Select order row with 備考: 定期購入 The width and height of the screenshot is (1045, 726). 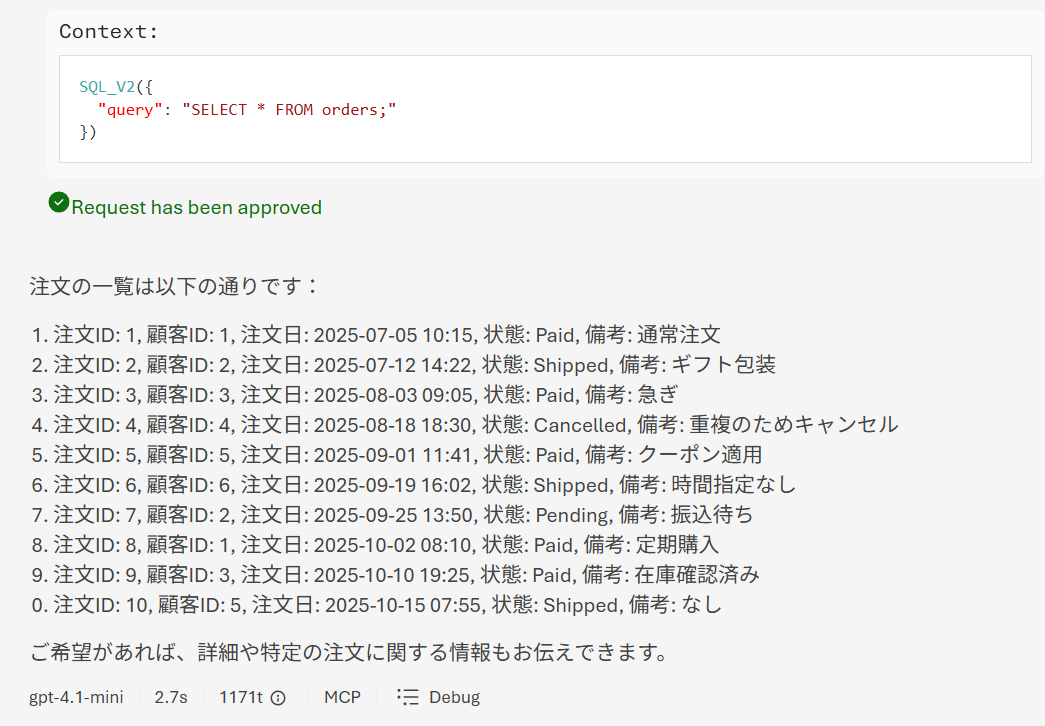coord(375,545)
